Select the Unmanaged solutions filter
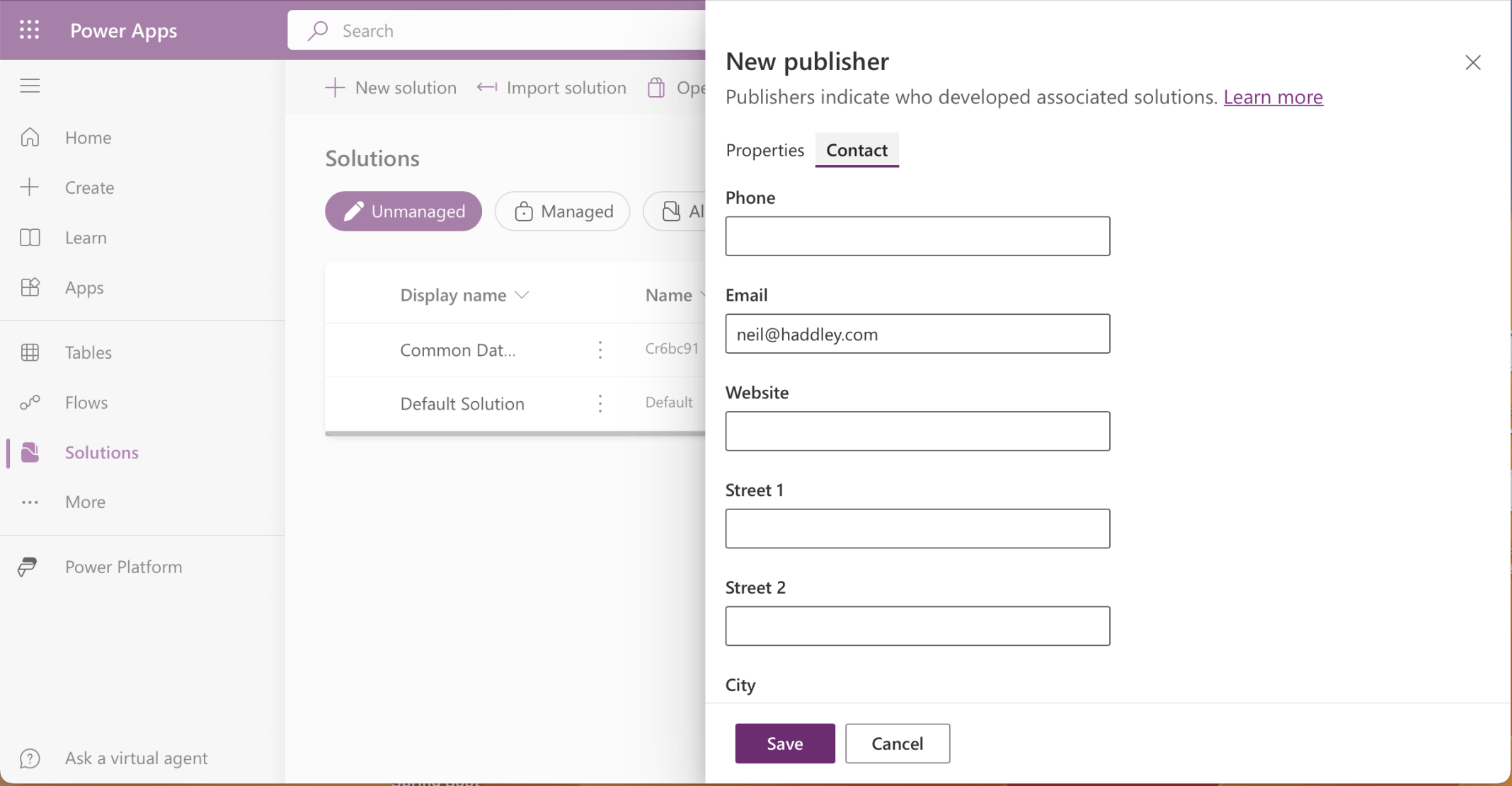 click(x=403, y=212)
